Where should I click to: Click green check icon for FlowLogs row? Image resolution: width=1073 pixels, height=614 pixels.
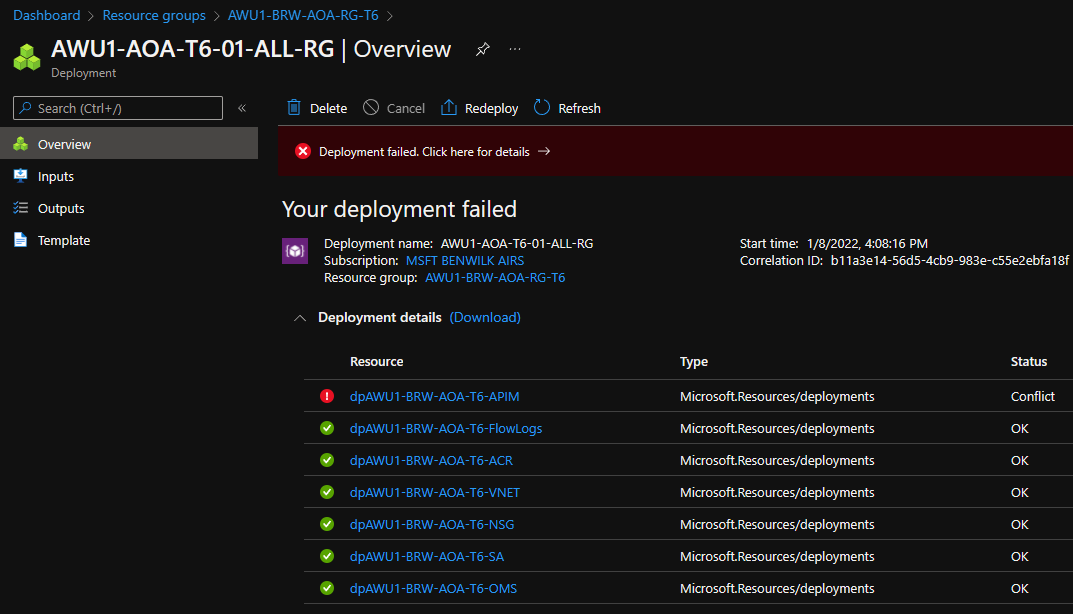pyautogui.click(x=327, y=428)
